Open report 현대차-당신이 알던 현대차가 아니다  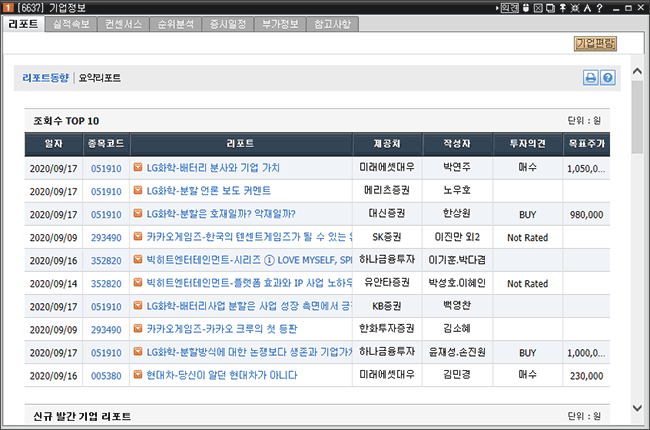pyautogui.click(x=222, y=375)
